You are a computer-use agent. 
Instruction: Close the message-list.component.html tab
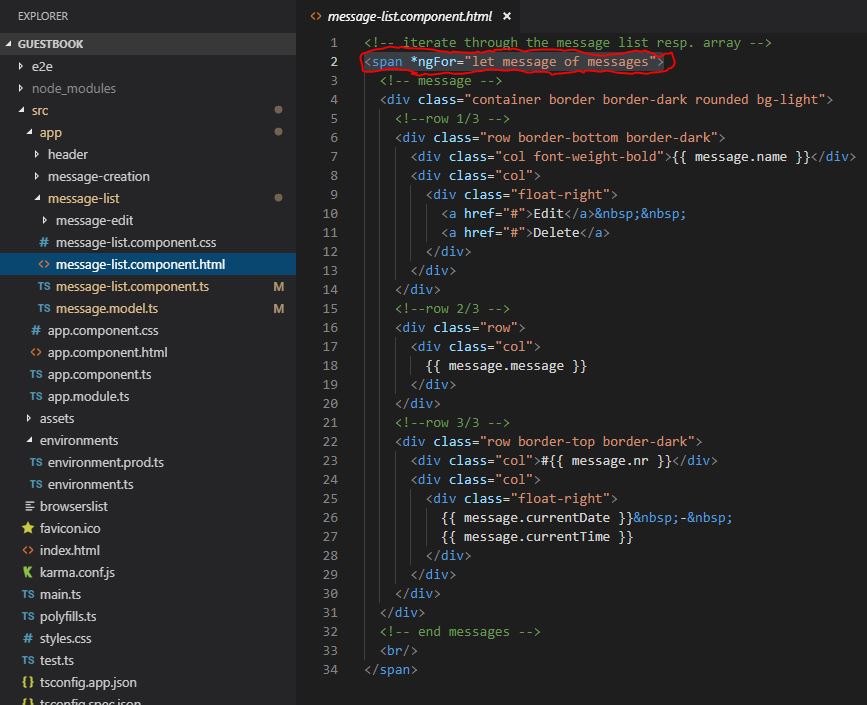[506, 16]
